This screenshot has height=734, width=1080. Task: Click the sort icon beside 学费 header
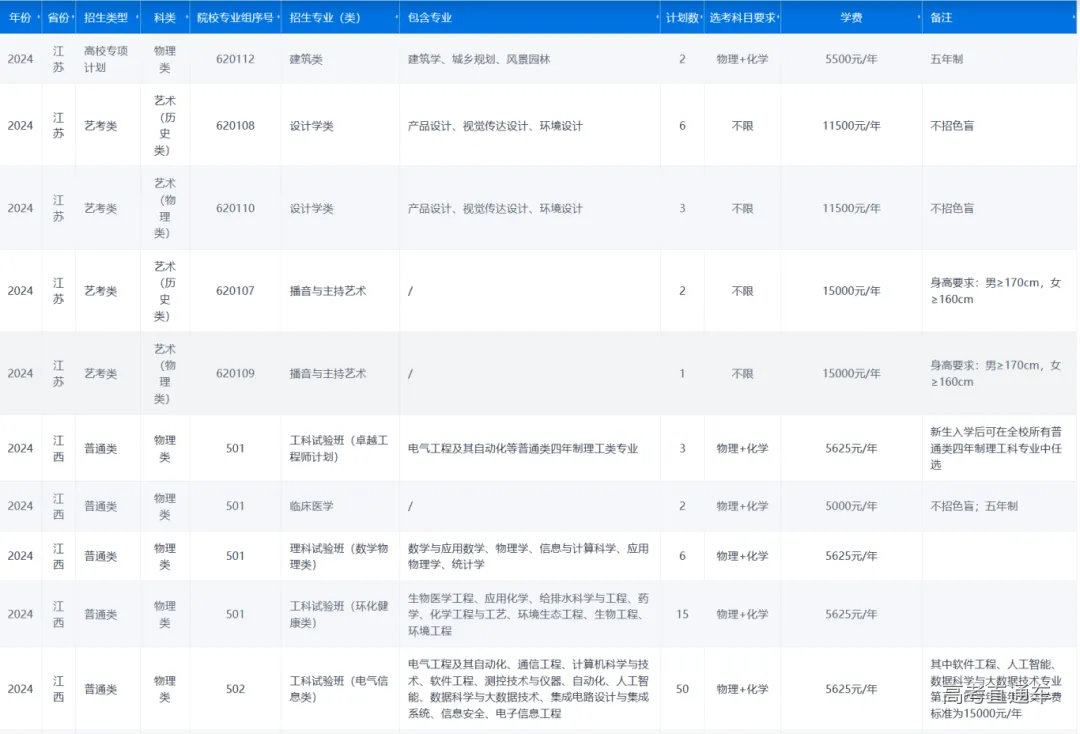pos(918,17)
